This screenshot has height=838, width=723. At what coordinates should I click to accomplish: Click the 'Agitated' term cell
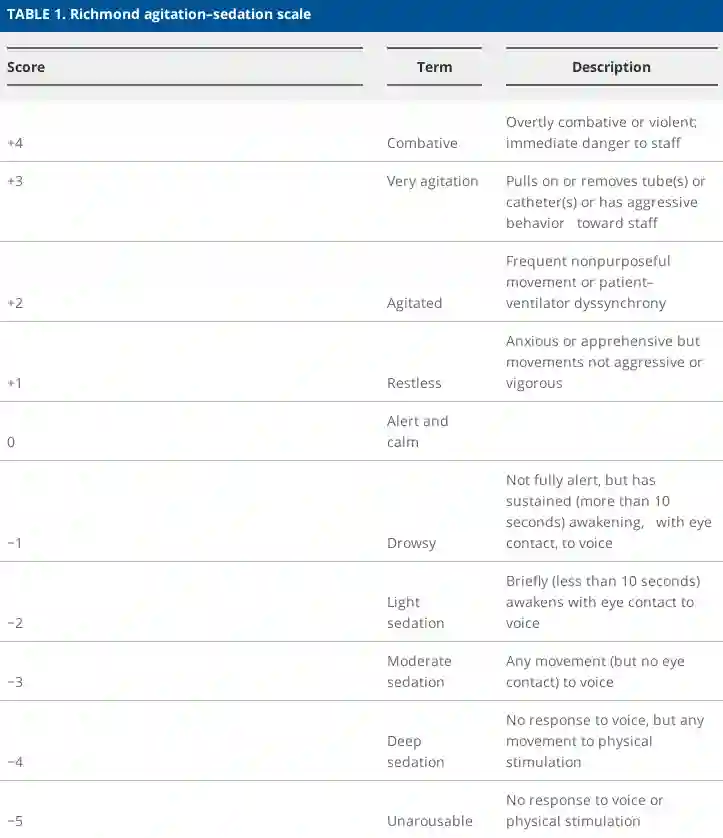coord(414,303)
